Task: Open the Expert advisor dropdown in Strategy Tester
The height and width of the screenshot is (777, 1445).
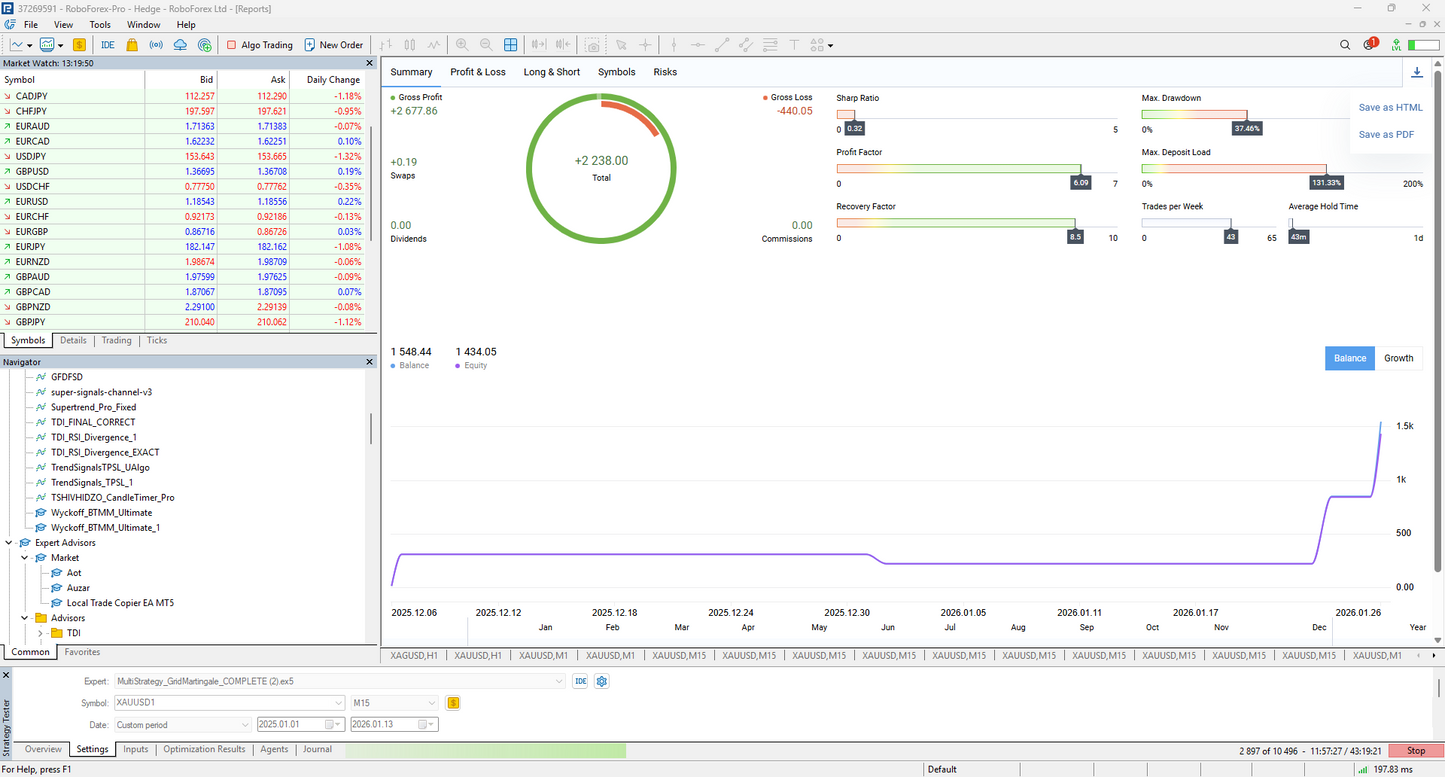Action: [561, 681]
